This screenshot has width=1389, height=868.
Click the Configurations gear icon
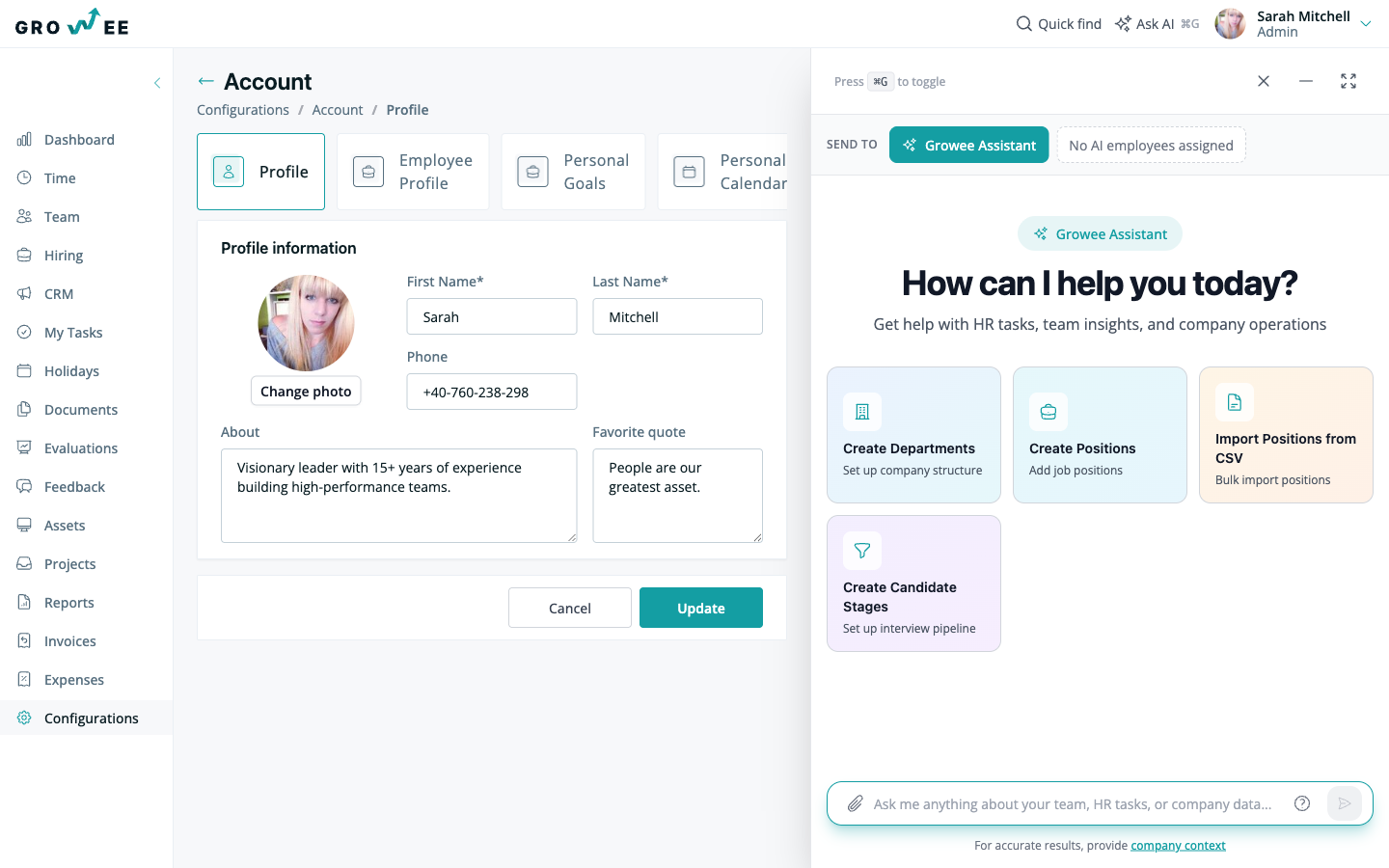24,718
